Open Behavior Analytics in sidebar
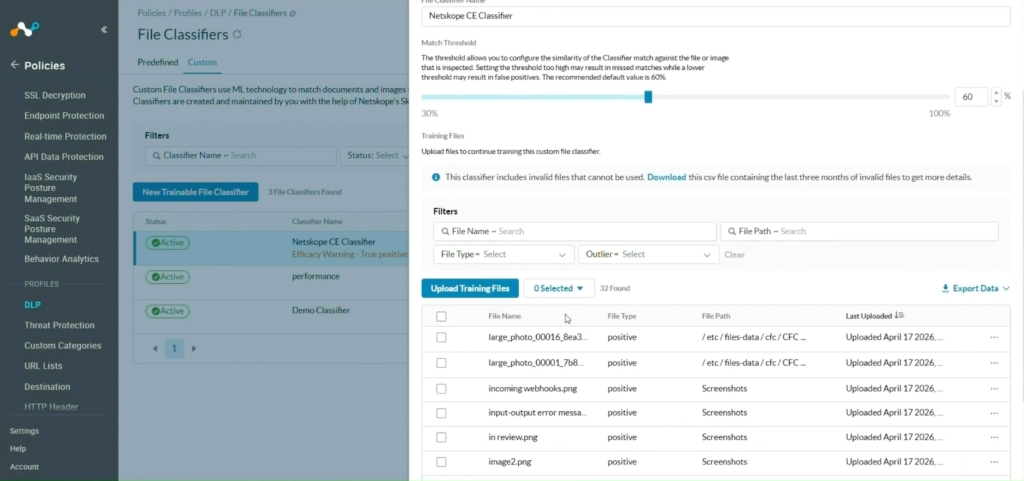The width and height of the screenshot is (1024, 481). pyautogui.click(x=61, y=259)
